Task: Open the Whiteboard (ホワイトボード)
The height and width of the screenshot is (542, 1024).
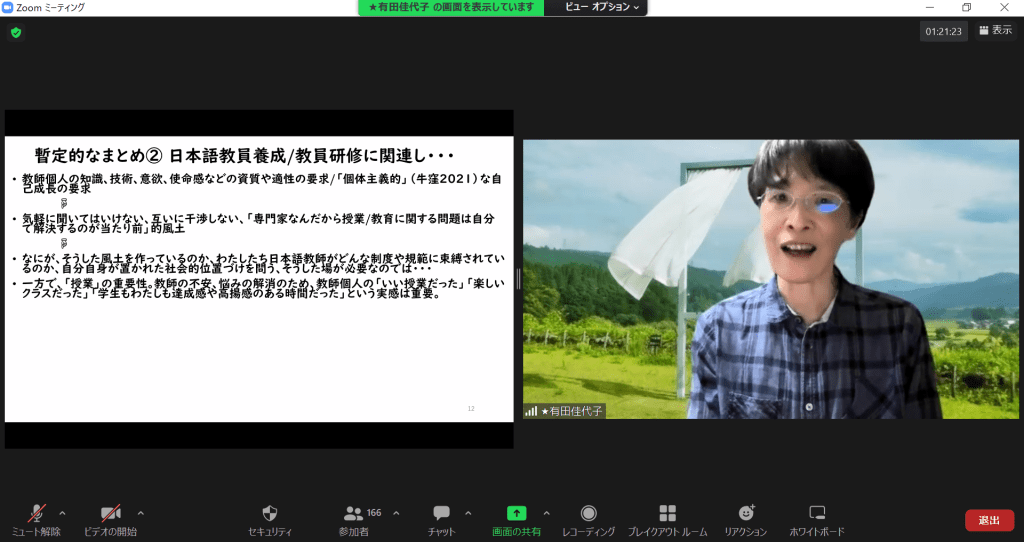Action: [817, 514]
